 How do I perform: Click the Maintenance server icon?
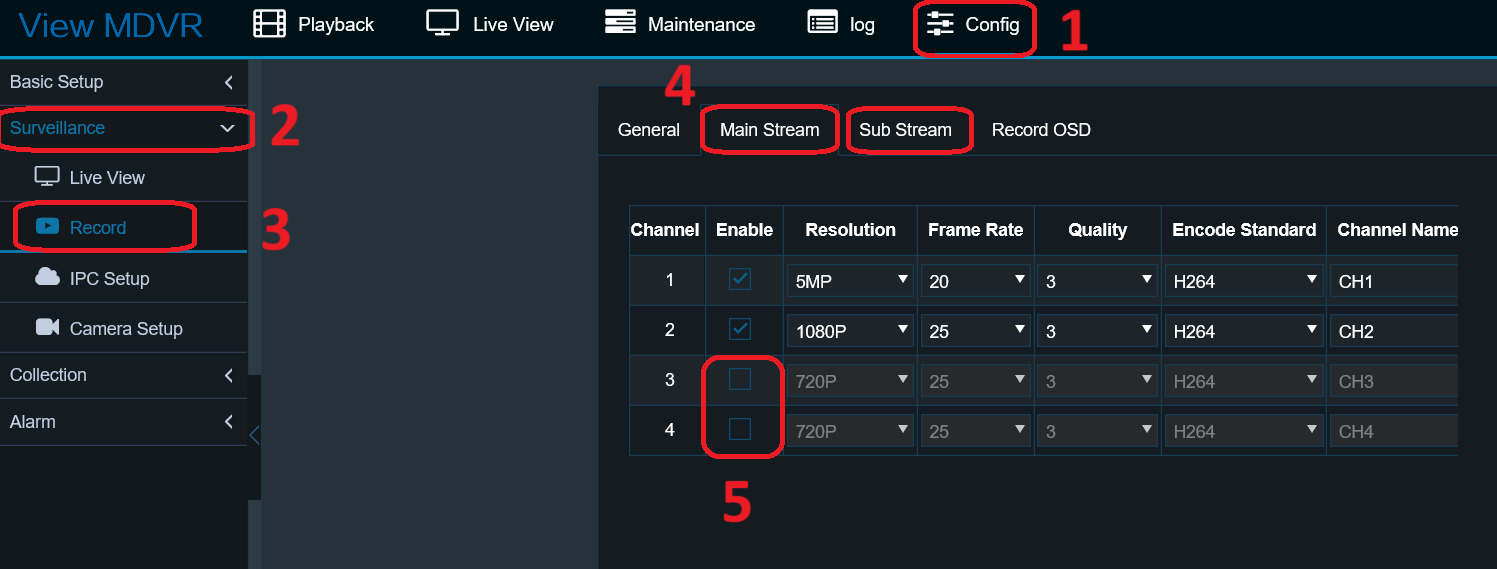coord(620,24)
